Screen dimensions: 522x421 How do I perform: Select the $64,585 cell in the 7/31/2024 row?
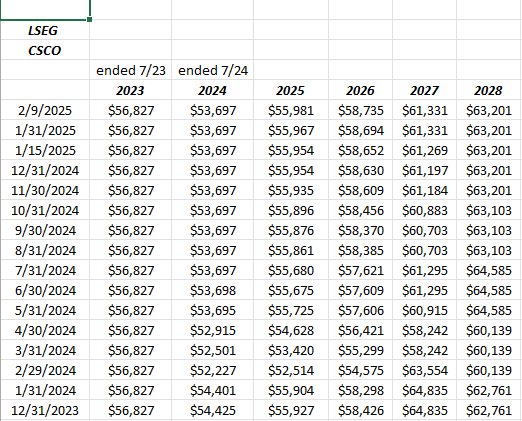[x=489, y=270]
